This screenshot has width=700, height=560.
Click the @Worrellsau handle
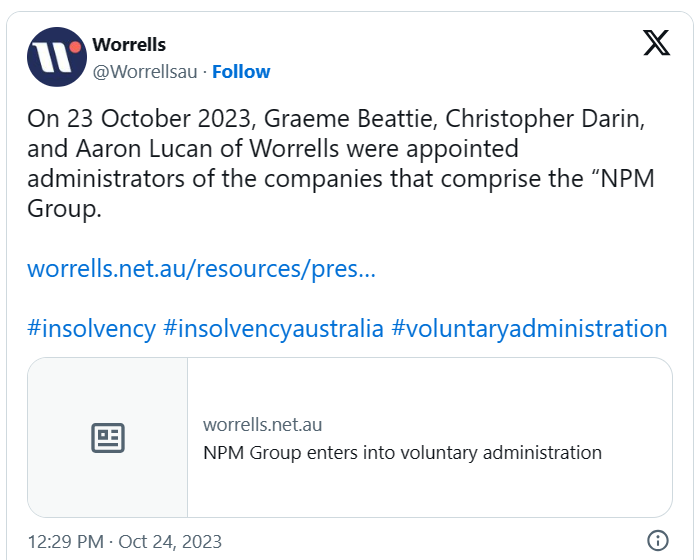coord(147,71)
